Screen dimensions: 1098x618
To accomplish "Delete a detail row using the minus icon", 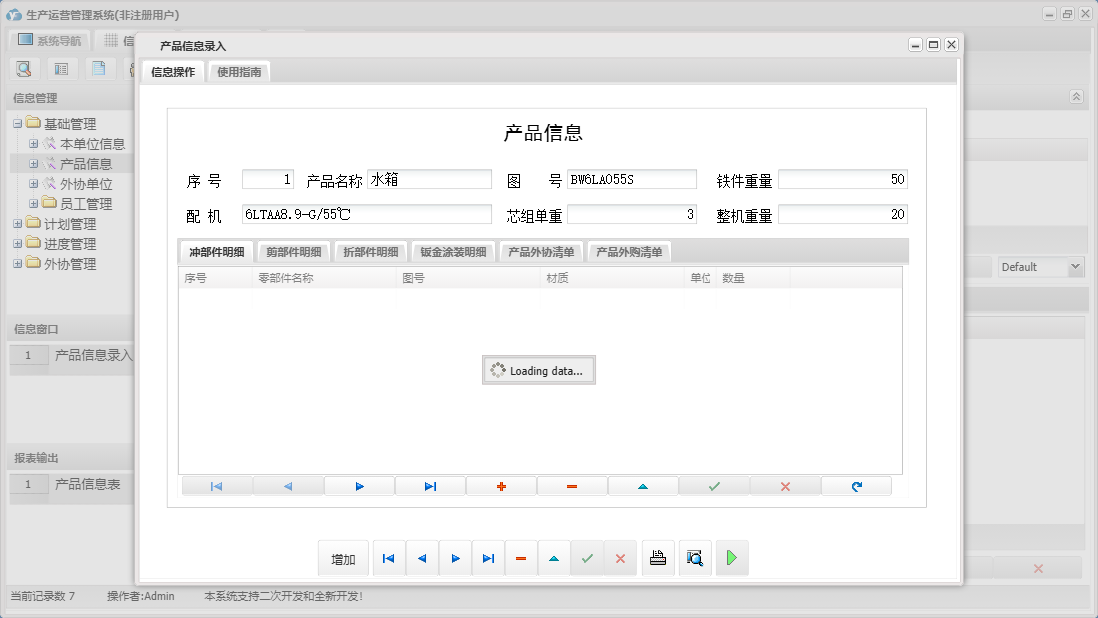I will (571, 485).
